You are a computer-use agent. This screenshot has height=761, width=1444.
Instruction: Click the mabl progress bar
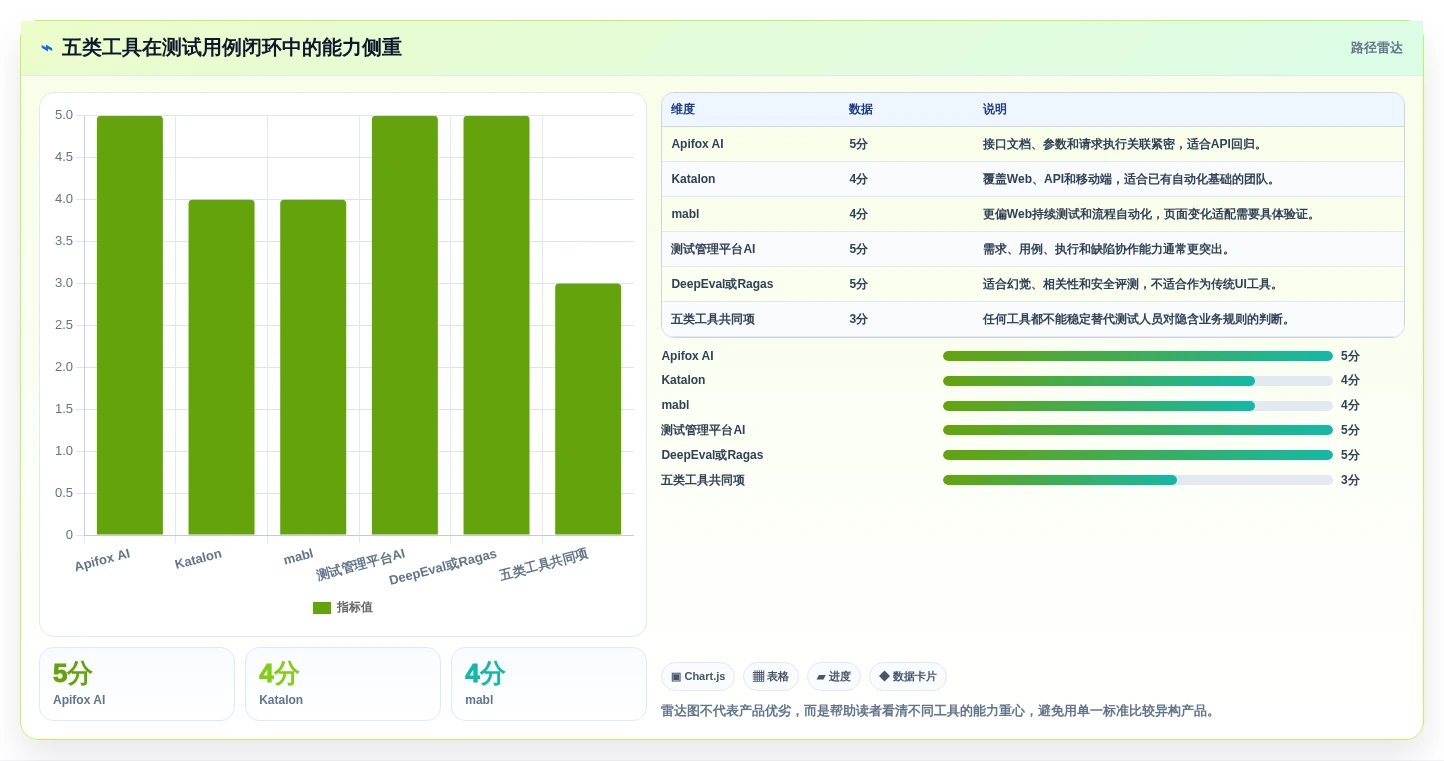1138,406
